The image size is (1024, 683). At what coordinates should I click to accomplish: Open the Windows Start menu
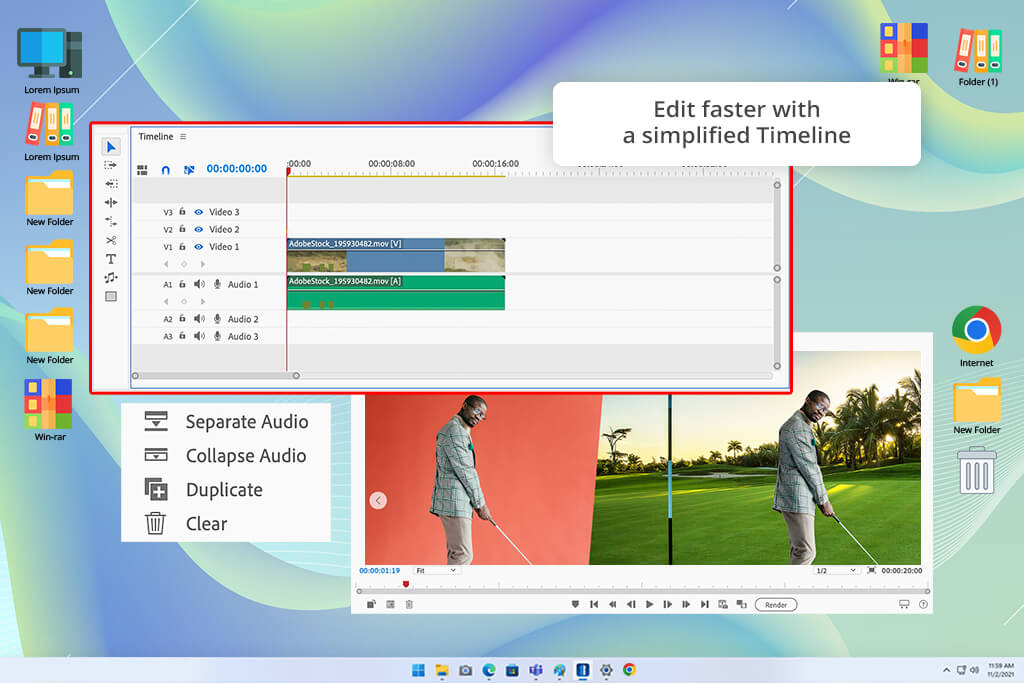[418, 670]
